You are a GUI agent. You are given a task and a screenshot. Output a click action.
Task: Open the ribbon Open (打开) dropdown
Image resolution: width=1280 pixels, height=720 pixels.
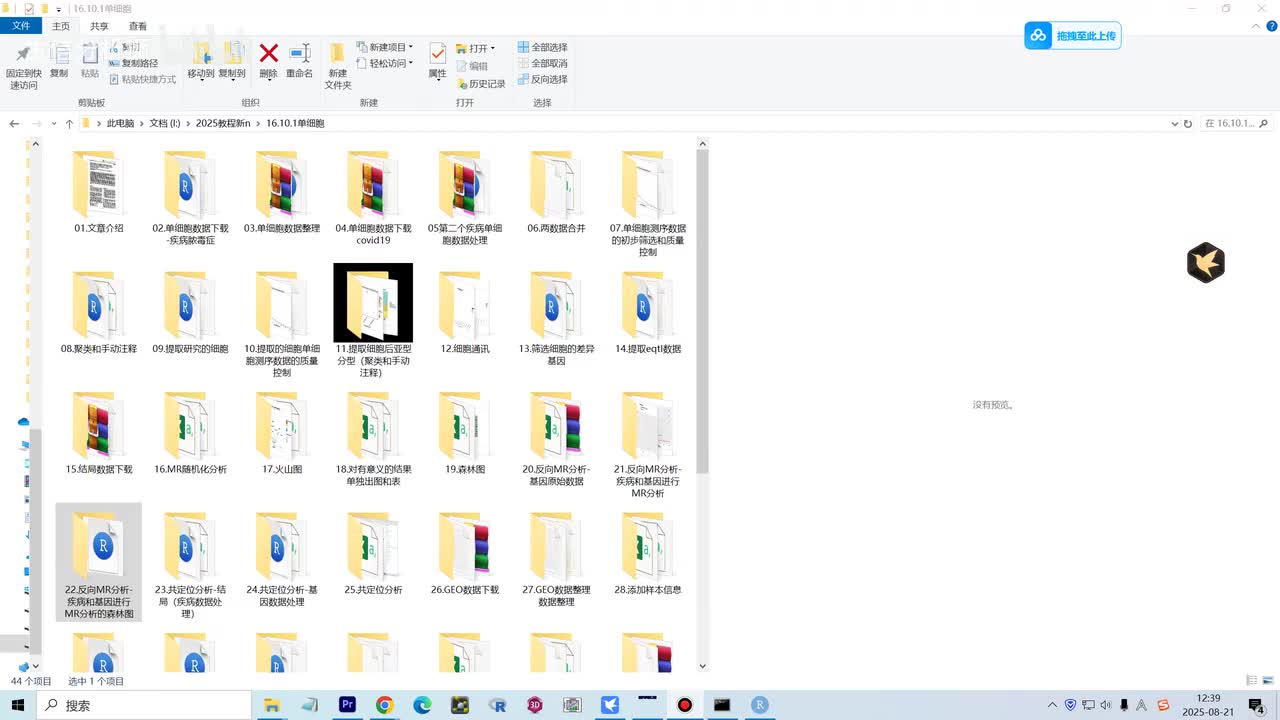pyautogui.click(x=476, y=48)
